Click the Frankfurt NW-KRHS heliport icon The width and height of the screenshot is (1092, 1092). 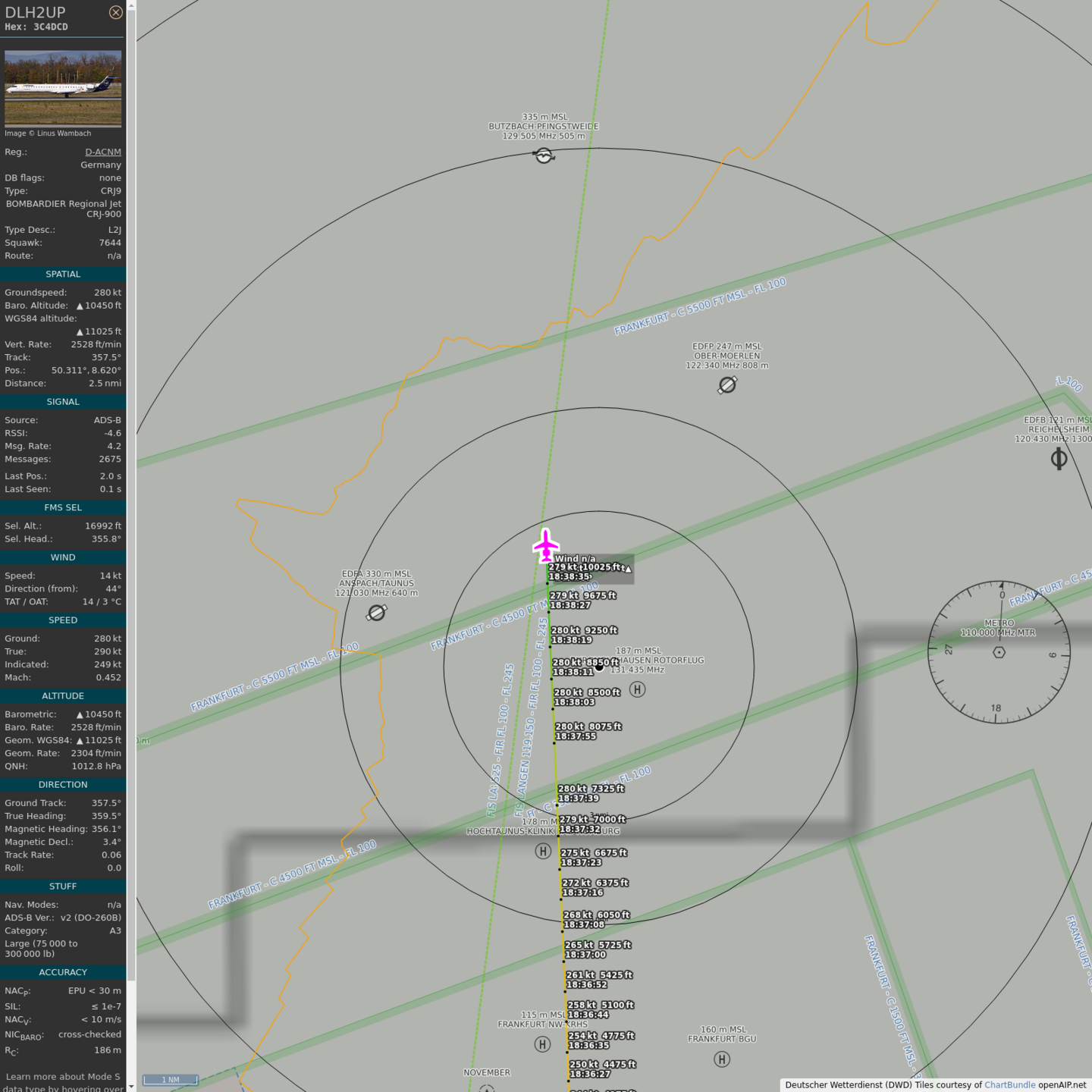coord(542,1044)
